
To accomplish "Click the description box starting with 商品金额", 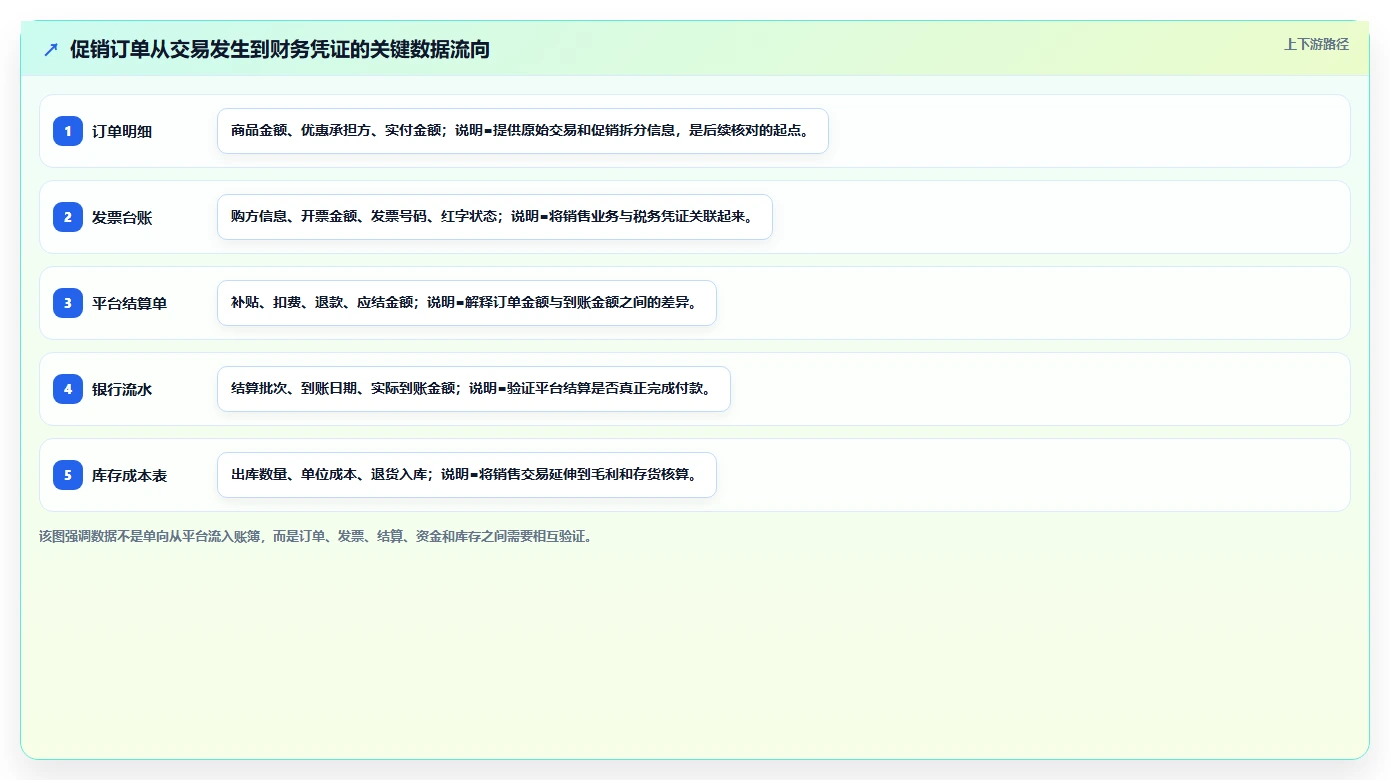I will (x=523, y=131).
